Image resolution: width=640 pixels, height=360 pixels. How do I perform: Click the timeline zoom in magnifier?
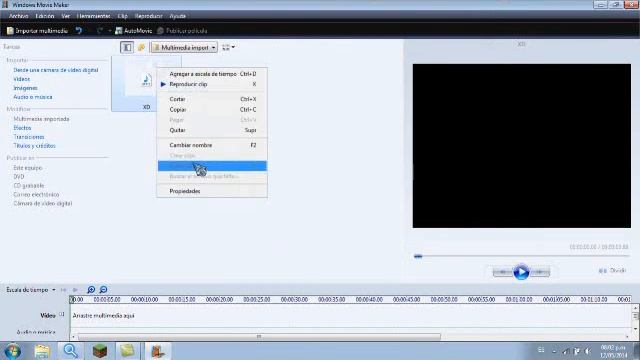pos(91,290)
